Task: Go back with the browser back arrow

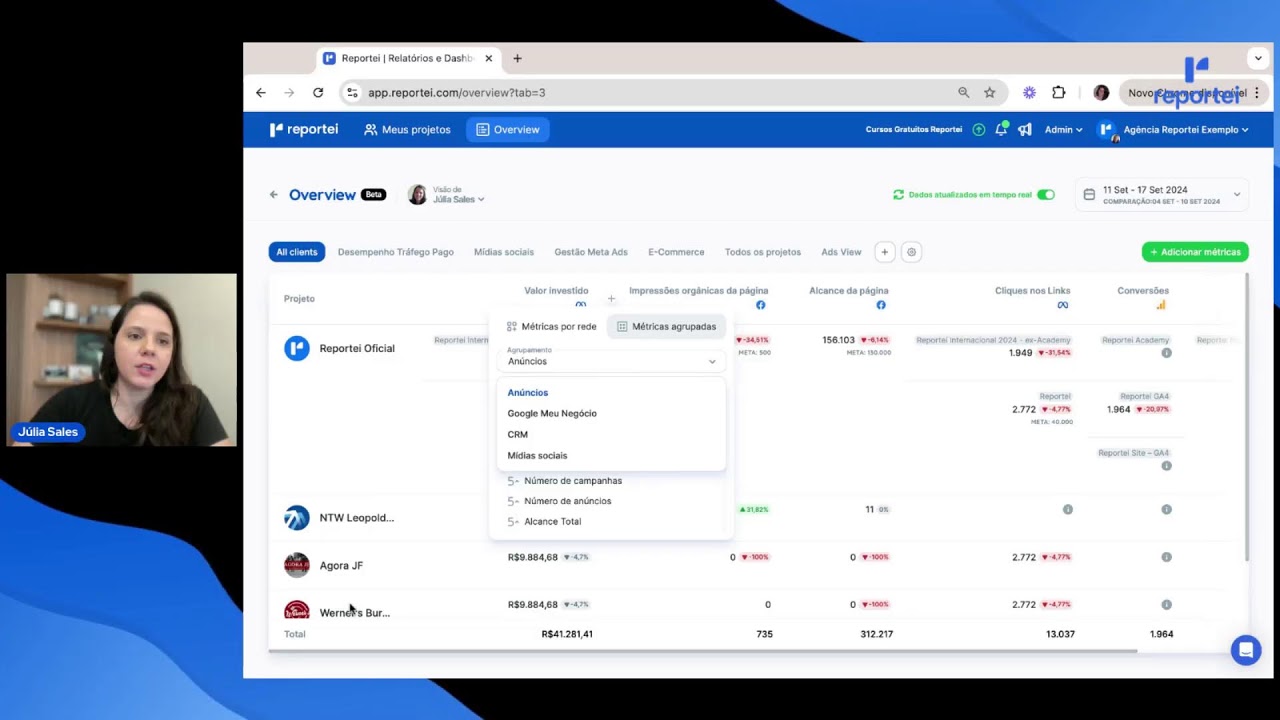Action: point(261,92)
